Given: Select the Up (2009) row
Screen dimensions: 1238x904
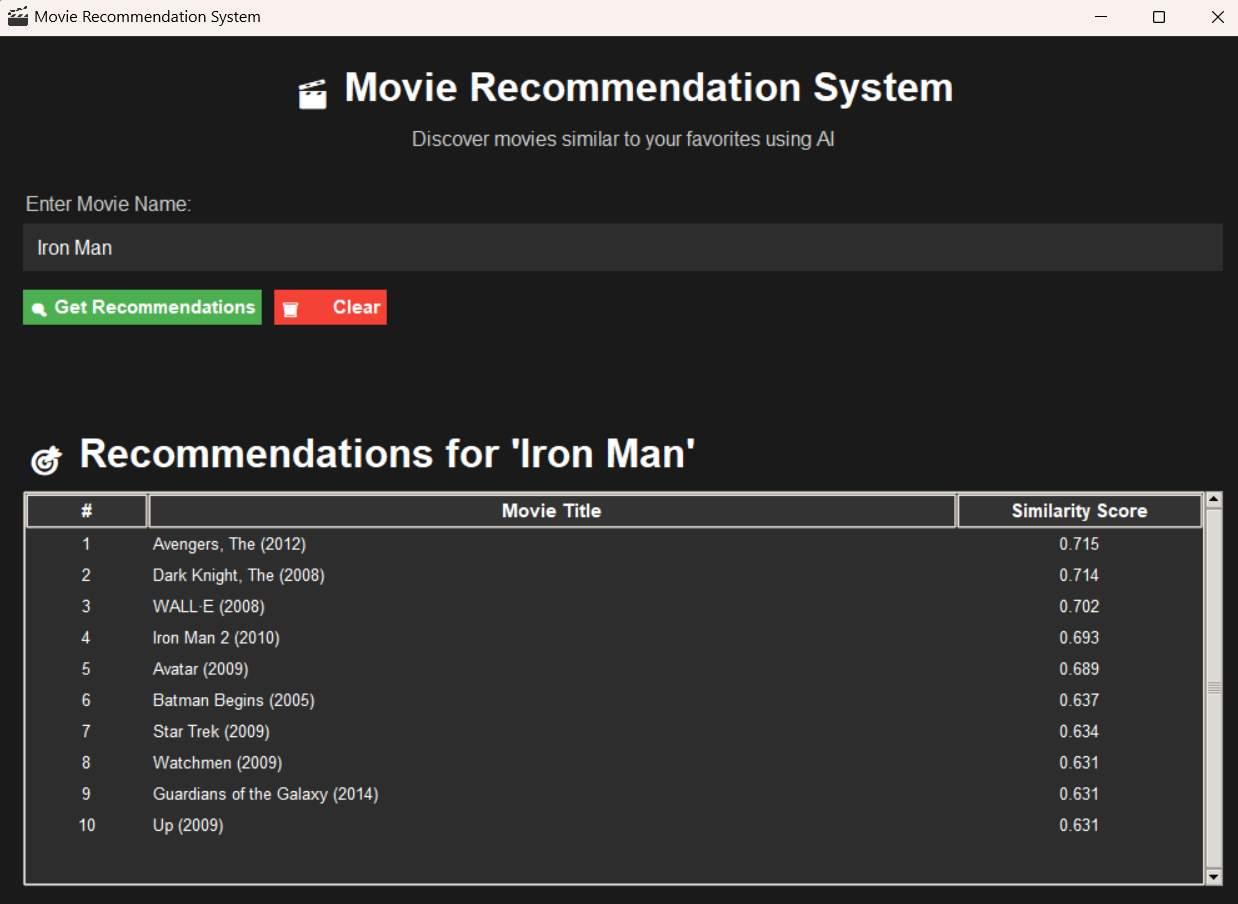Looking at the screenshot, I should pos(614,825).
